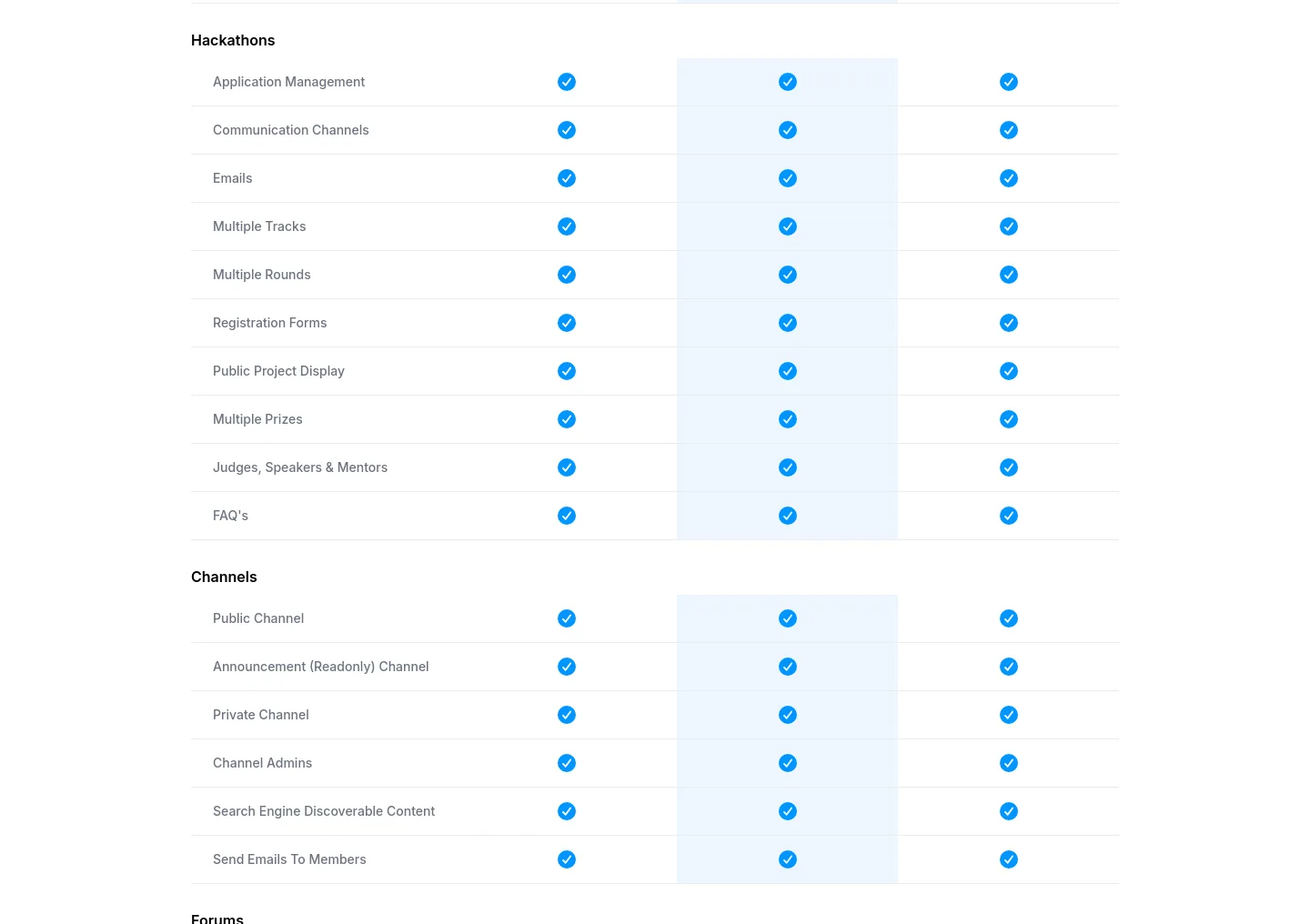Click first-column checkmark for Multiple Tracks
Image resolution: width=1310 pixels, height=924 pixels.
click(567, 226)
